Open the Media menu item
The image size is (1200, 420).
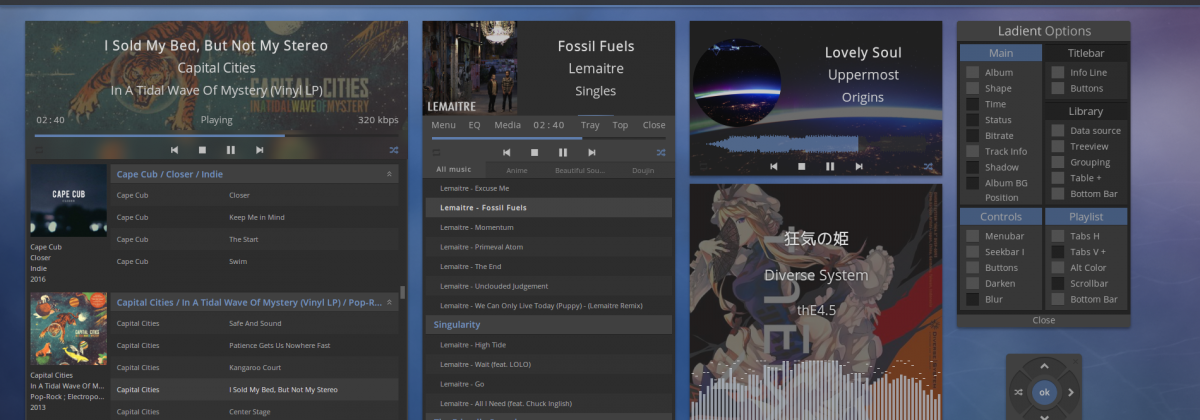tap(508, 126)
